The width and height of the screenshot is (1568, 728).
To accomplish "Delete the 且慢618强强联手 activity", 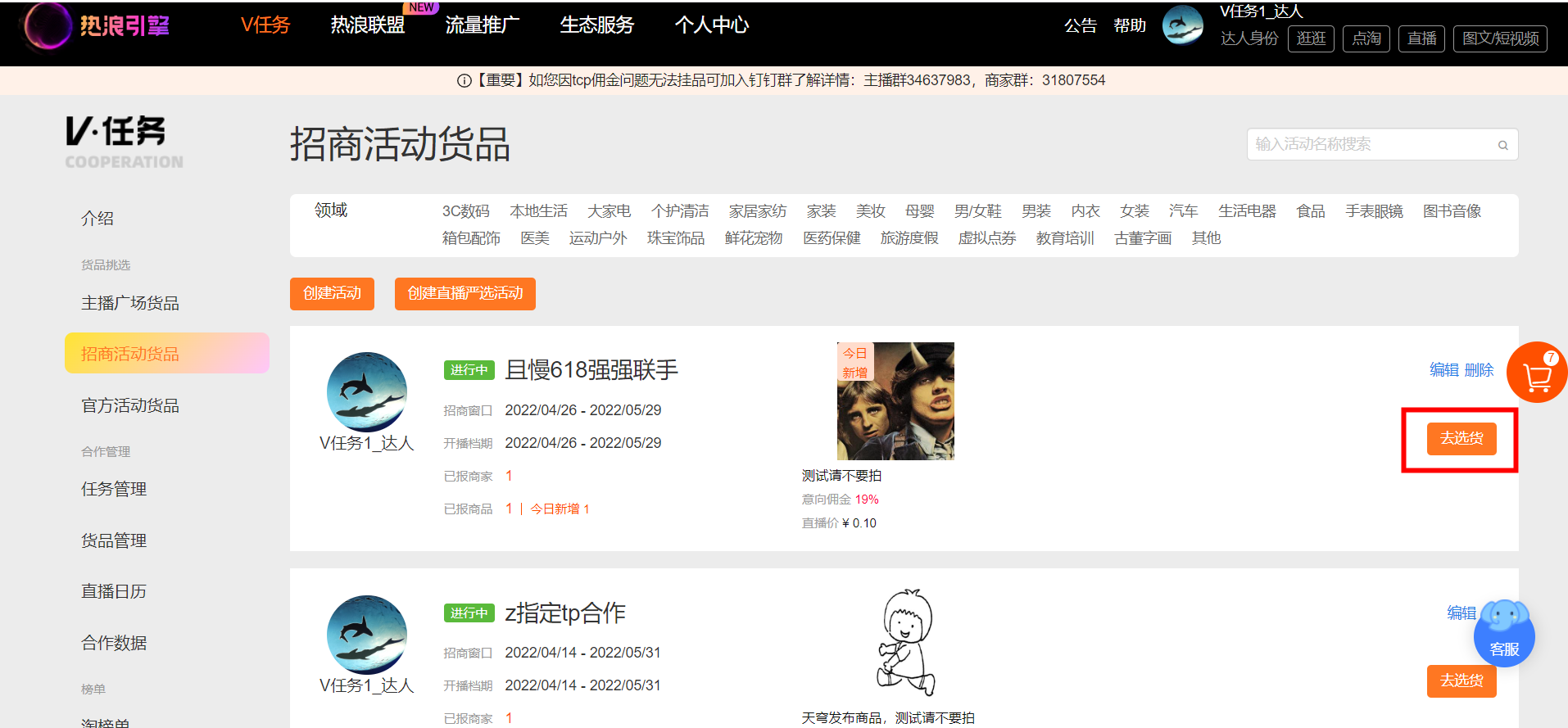I will [x=1479, y=370].
